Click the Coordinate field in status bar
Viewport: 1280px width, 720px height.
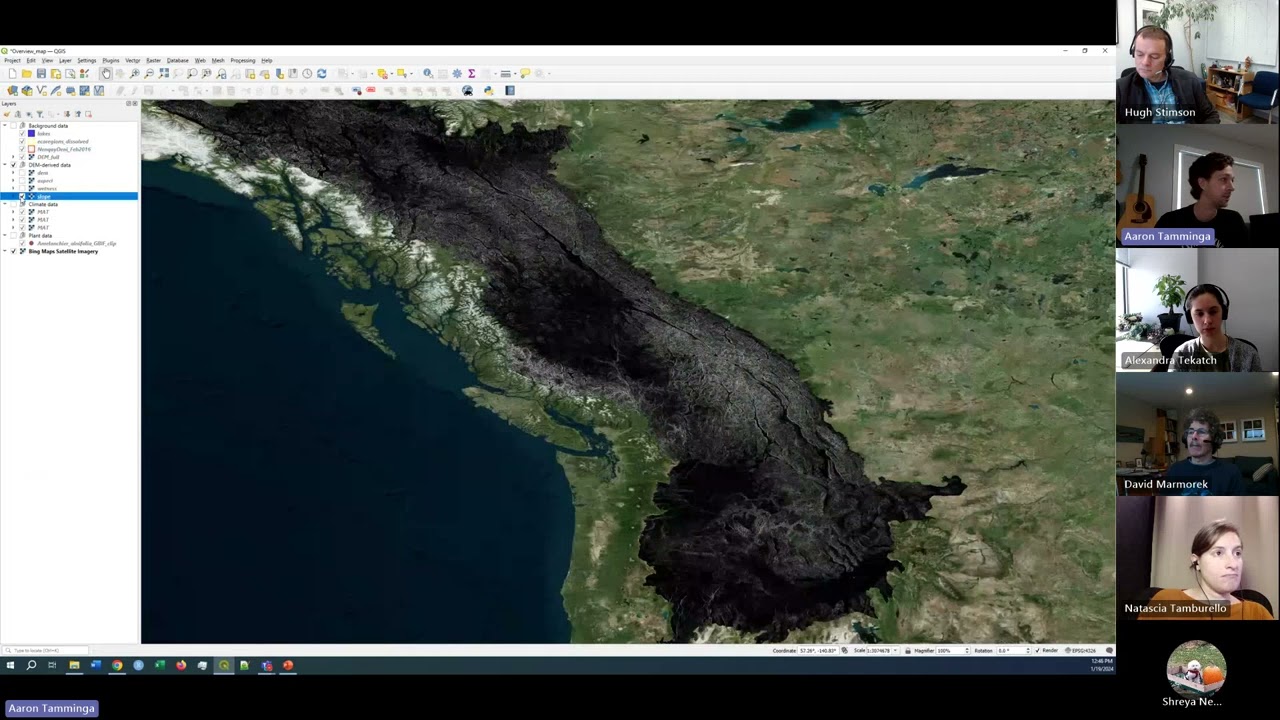coord(819,650)
